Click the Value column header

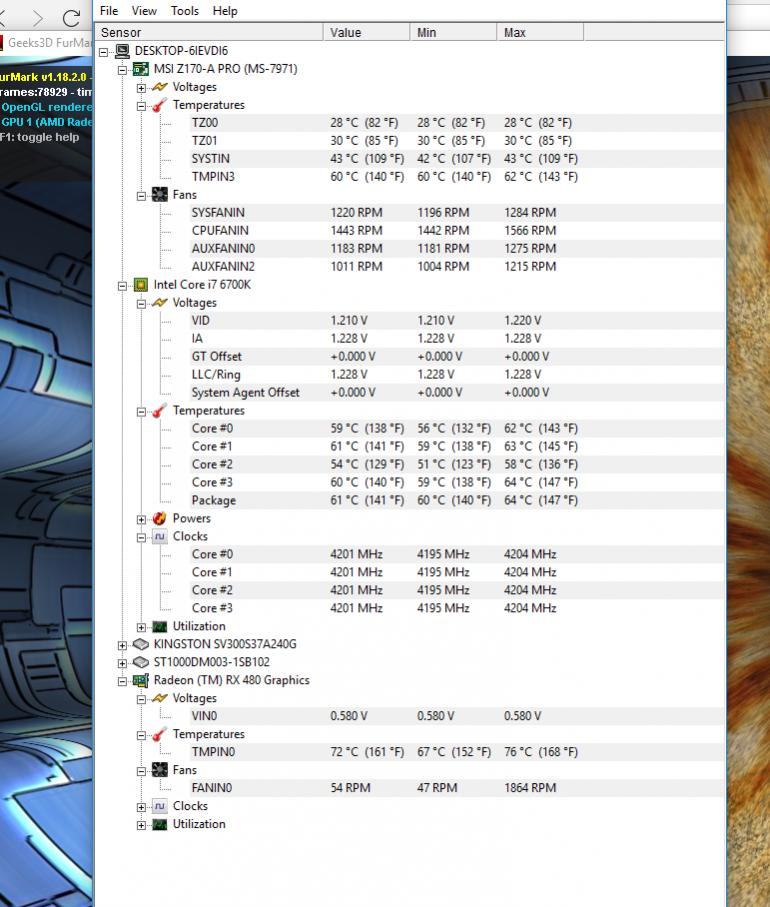[367, 32]
